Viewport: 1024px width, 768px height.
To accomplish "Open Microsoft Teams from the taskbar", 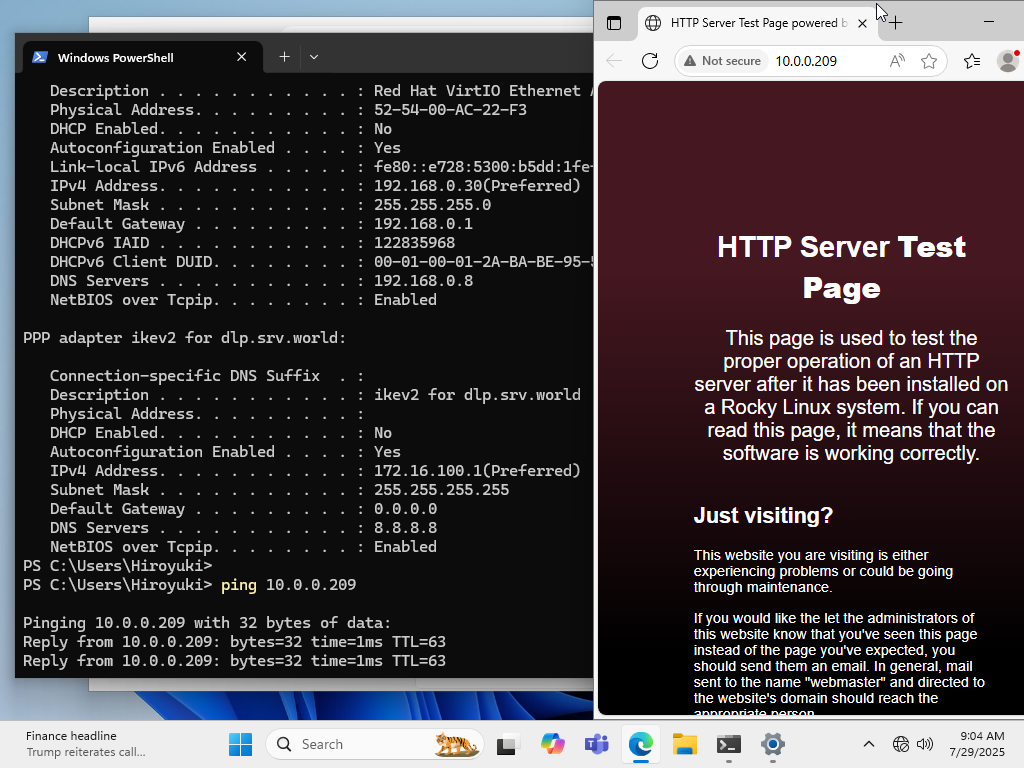I will pyautogui.click(x=596, y=744).
